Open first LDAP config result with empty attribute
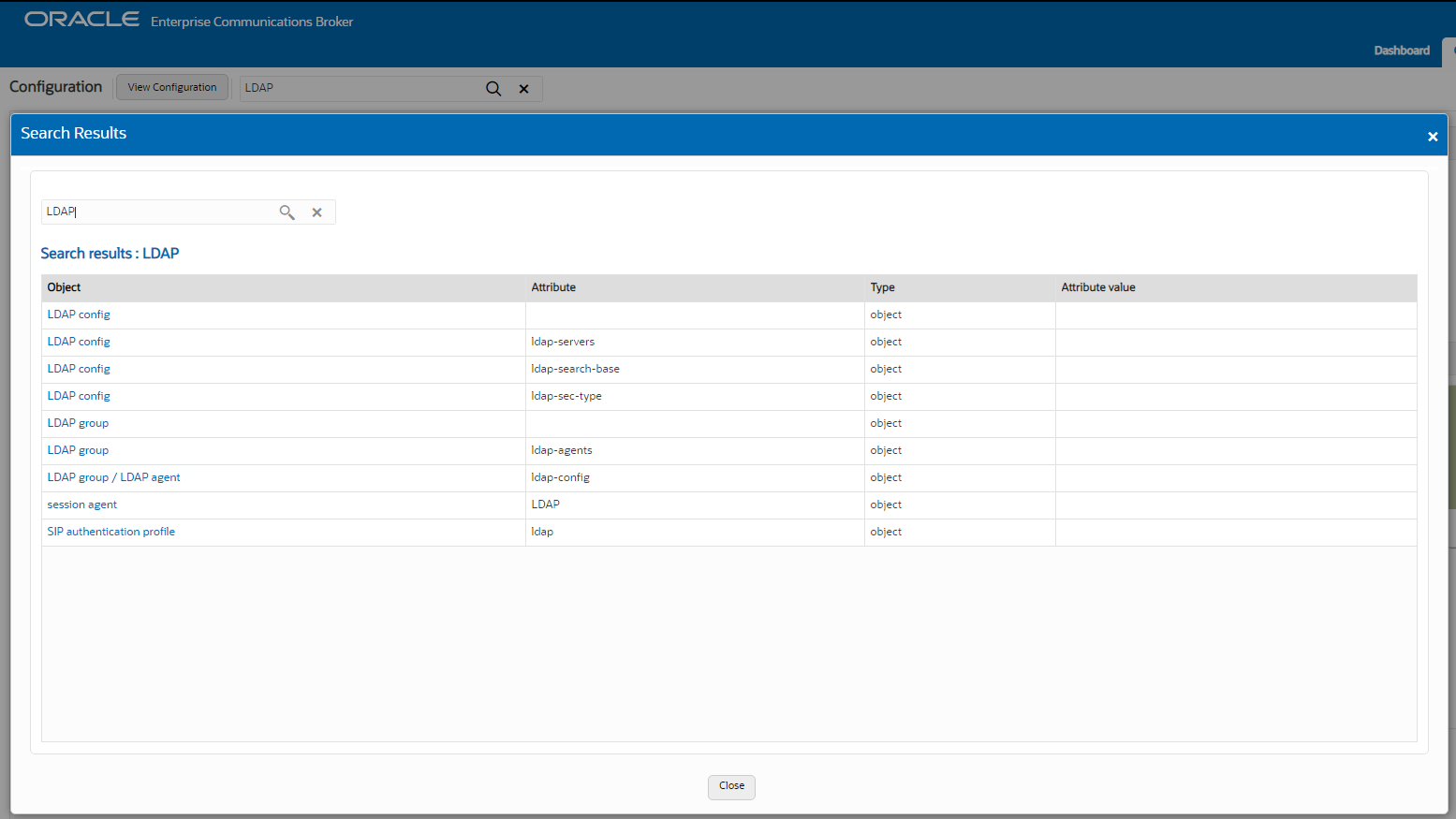Image resolution: width=1456 pixels, height=819 pixels. click(x=79, y=314)
